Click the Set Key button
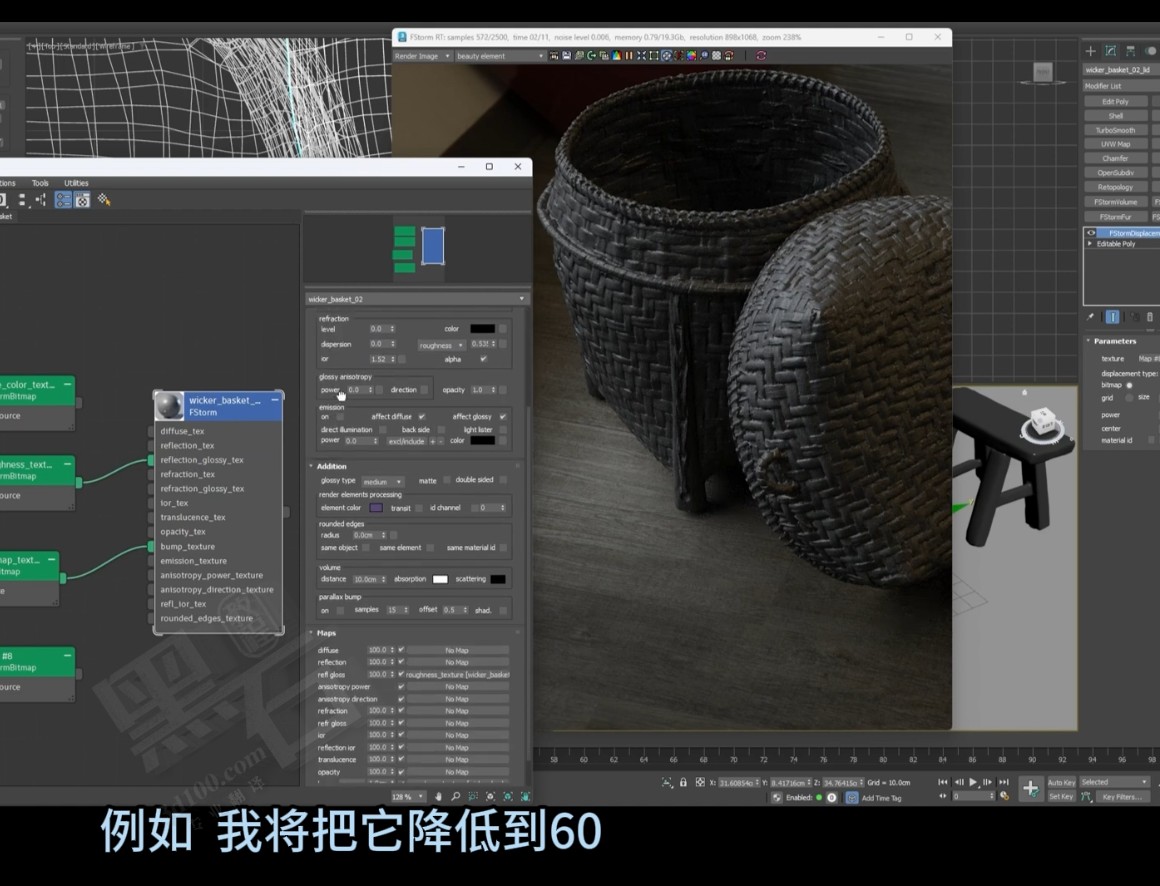1160x886 pixels. pos(1061,797)
